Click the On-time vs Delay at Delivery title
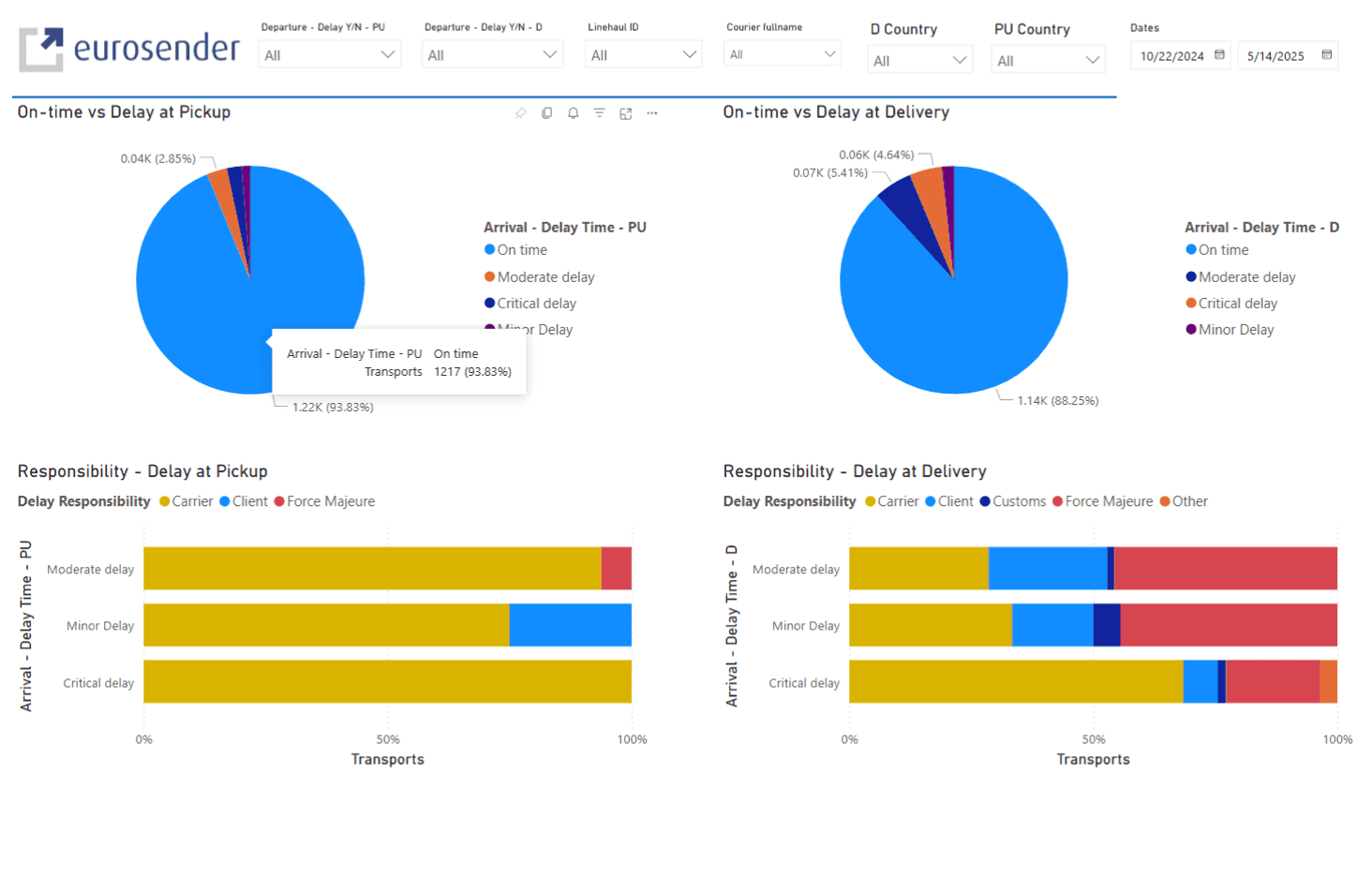Screen dimensions: 1372x893 click(836, 112)
